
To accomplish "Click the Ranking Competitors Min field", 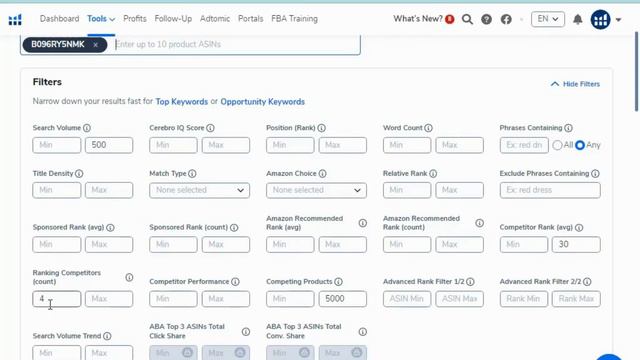I will tap(57, 299).
